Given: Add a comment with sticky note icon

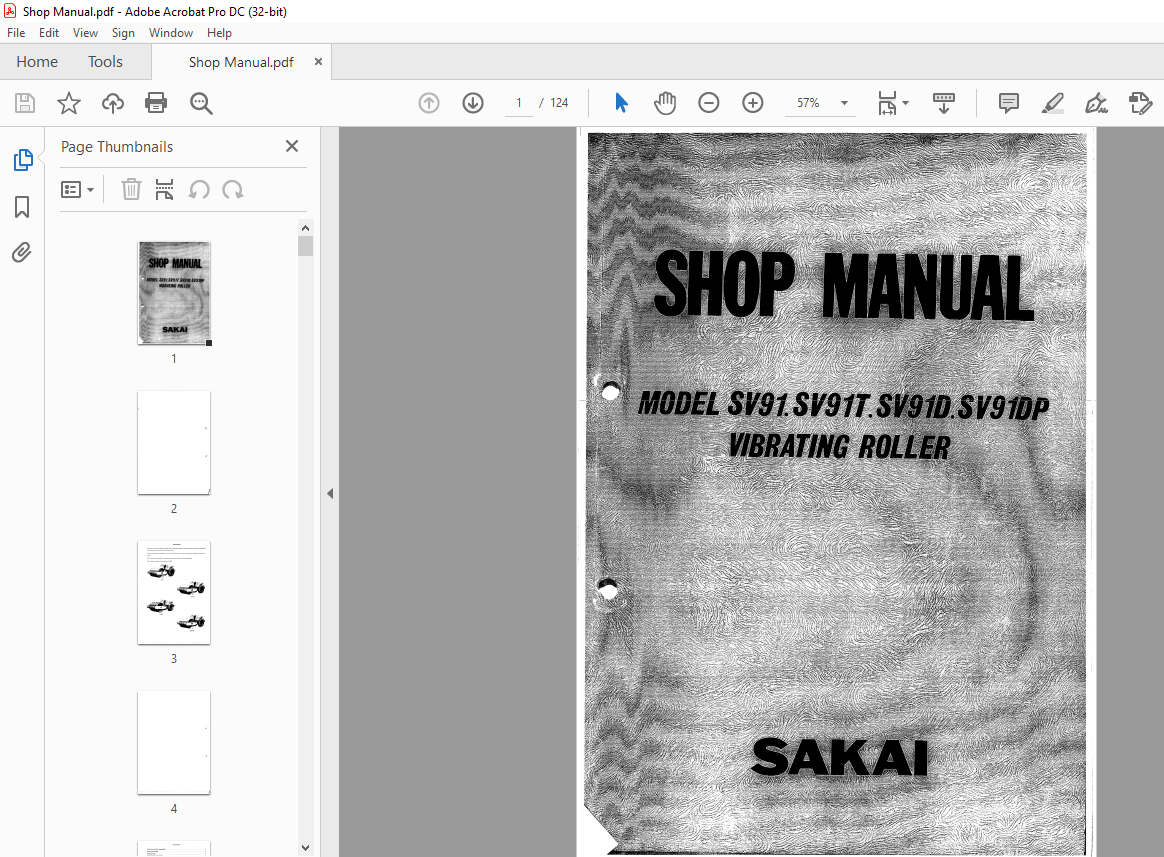Looking at the screenshot, I should coord(1008,102).
